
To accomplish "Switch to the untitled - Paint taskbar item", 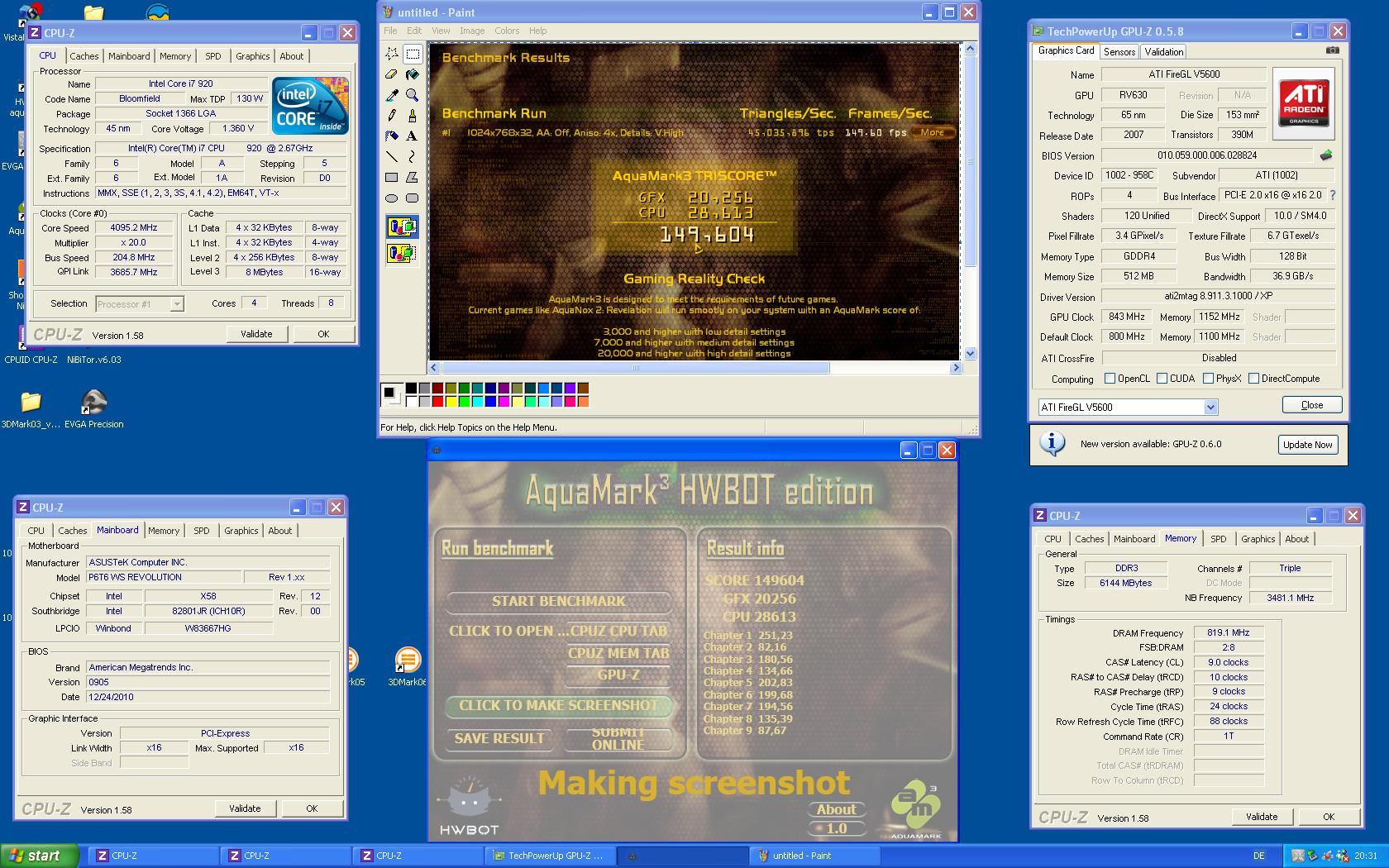I will (814, 856).
